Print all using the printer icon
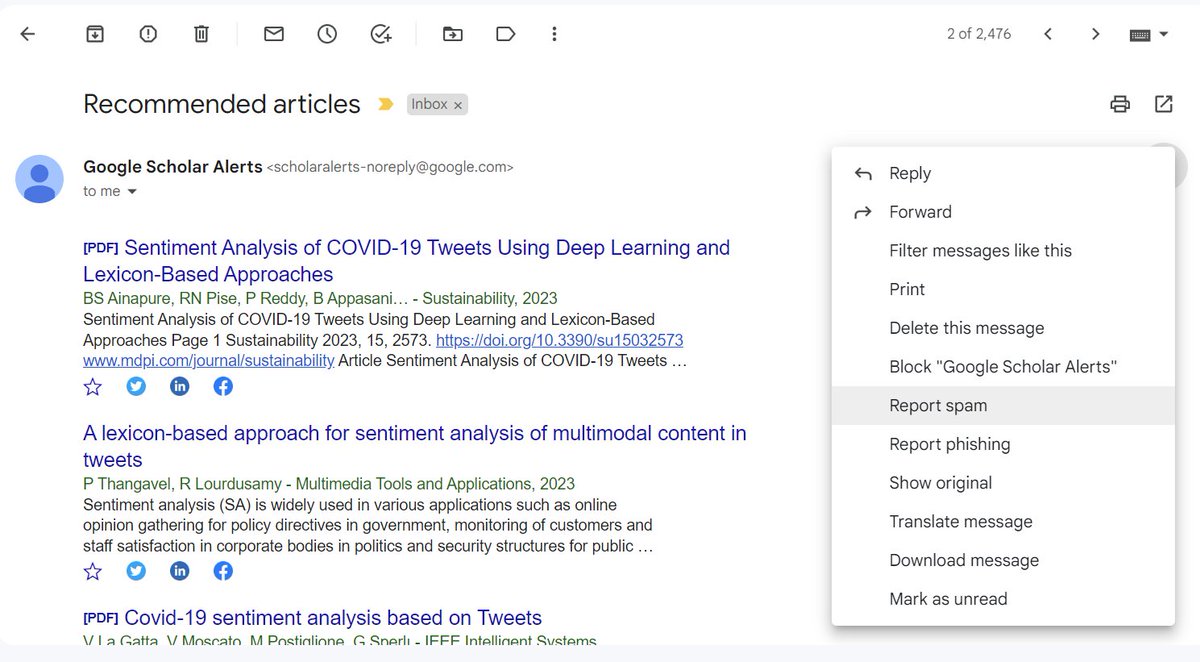Viewport: 1200px width, 662px height. [1120, 104]
